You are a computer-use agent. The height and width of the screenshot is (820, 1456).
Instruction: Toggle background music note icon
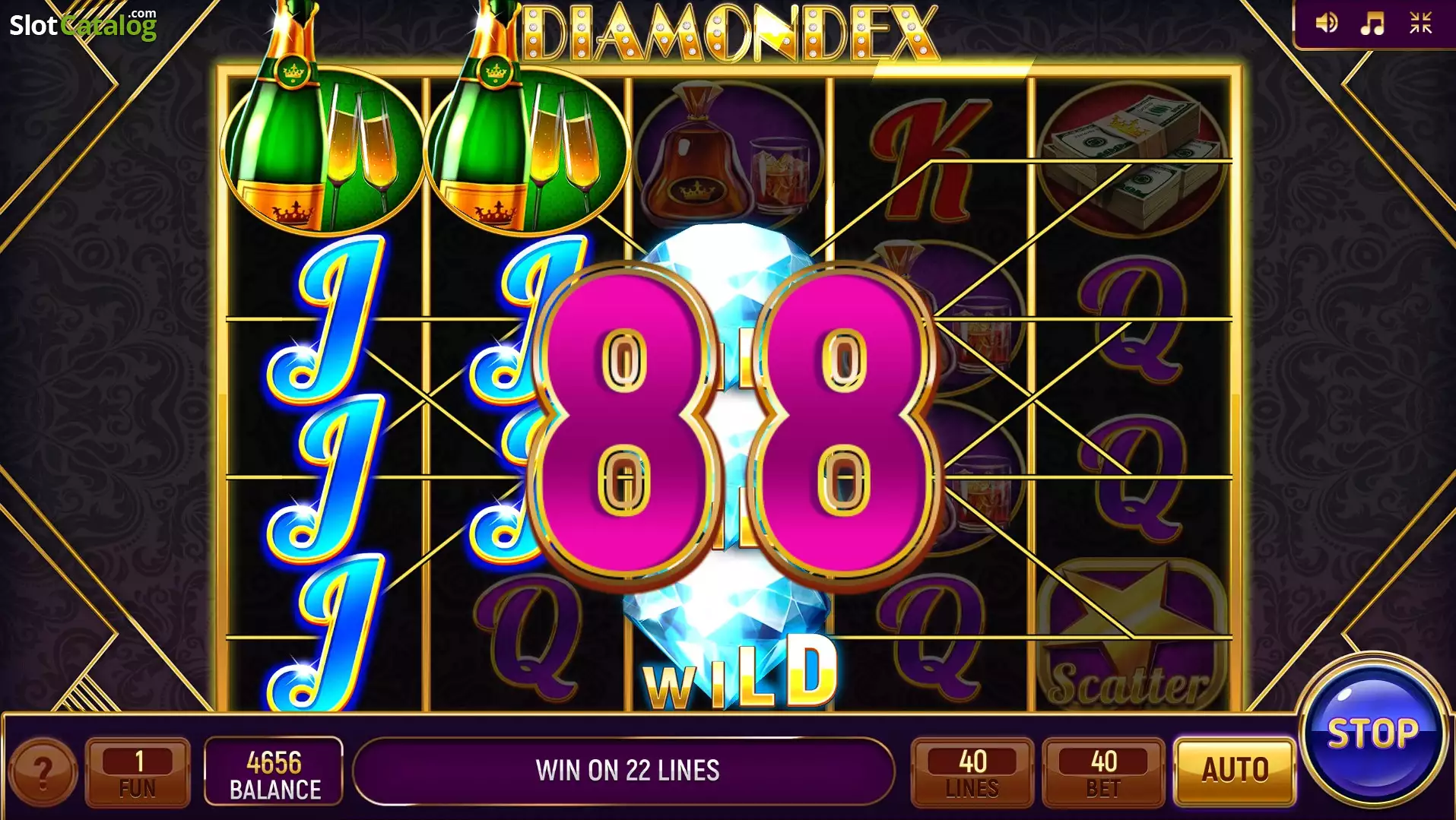click(x=1372, y=23)
